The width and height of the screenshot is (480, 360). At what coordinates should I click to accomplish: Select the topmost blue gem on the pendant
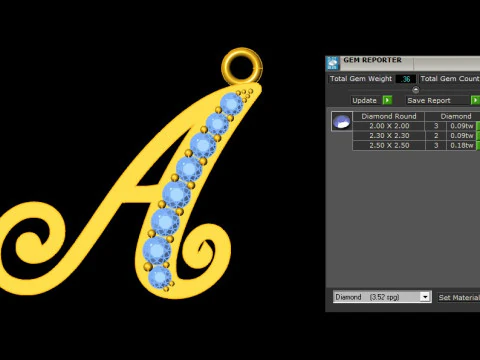coord(231,104)
